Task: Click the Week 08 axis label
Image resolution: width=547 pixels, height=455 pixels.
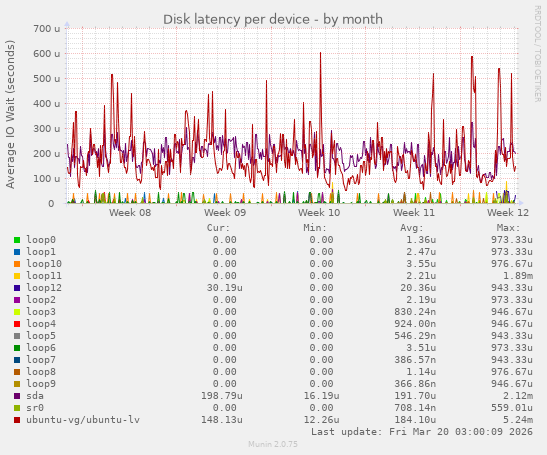Action: pos(130,212)
